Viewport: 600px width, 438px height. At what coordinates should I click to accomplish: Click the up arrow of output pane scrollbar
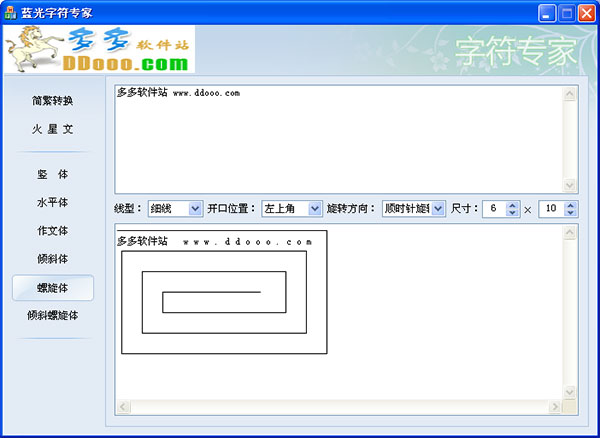pyautogui.click(x=570, y=233)
